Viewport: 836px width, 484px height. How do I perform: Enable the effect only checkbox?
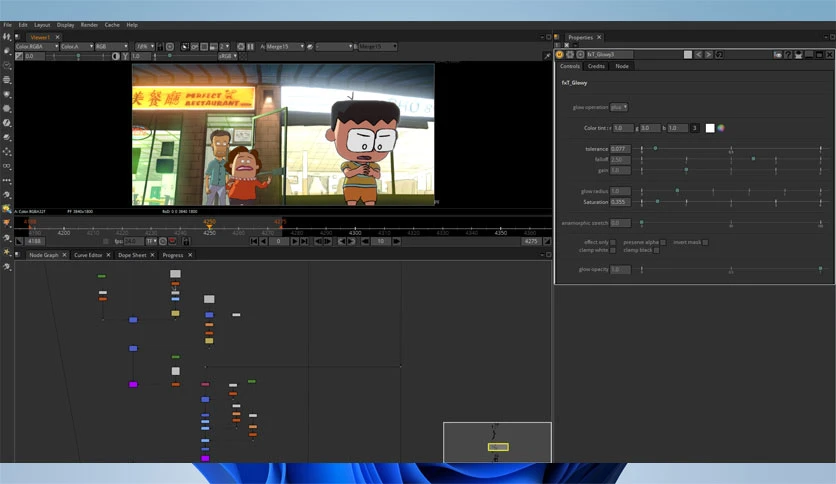click(x=613, y=243)
